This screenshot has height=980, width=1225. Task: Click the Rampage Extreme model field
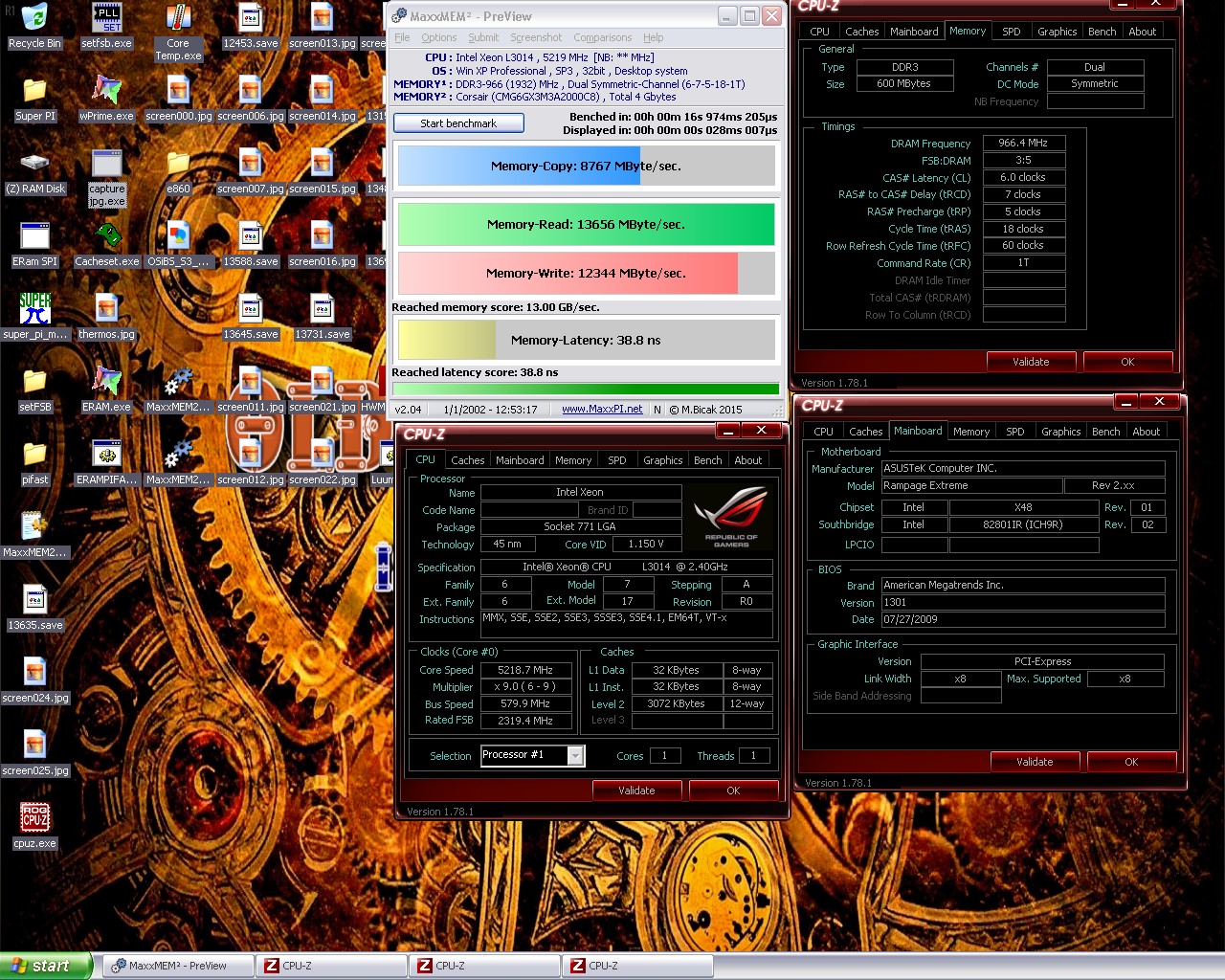(x=971, y=485)
